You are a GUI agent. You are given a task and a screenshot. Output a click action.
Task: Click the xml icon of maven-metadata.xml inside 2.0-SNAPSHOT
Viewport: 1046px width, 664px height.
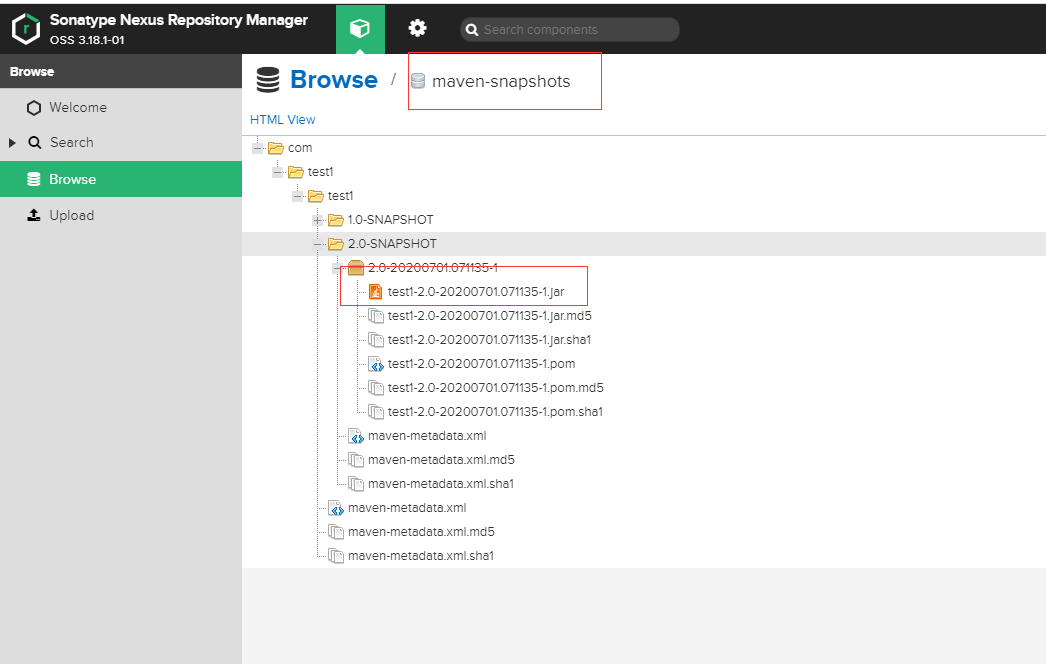click(x=356, y=436)
